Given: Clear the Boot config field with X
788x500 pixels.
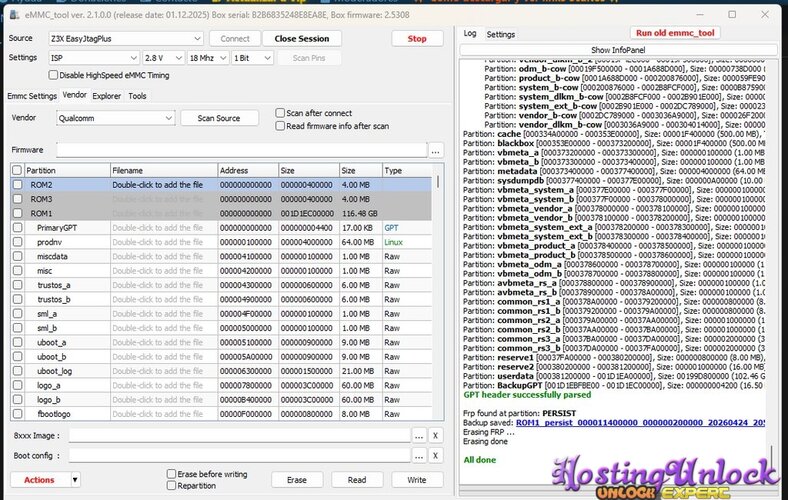Looking at the screenshot, I should (x=436, y=455).
